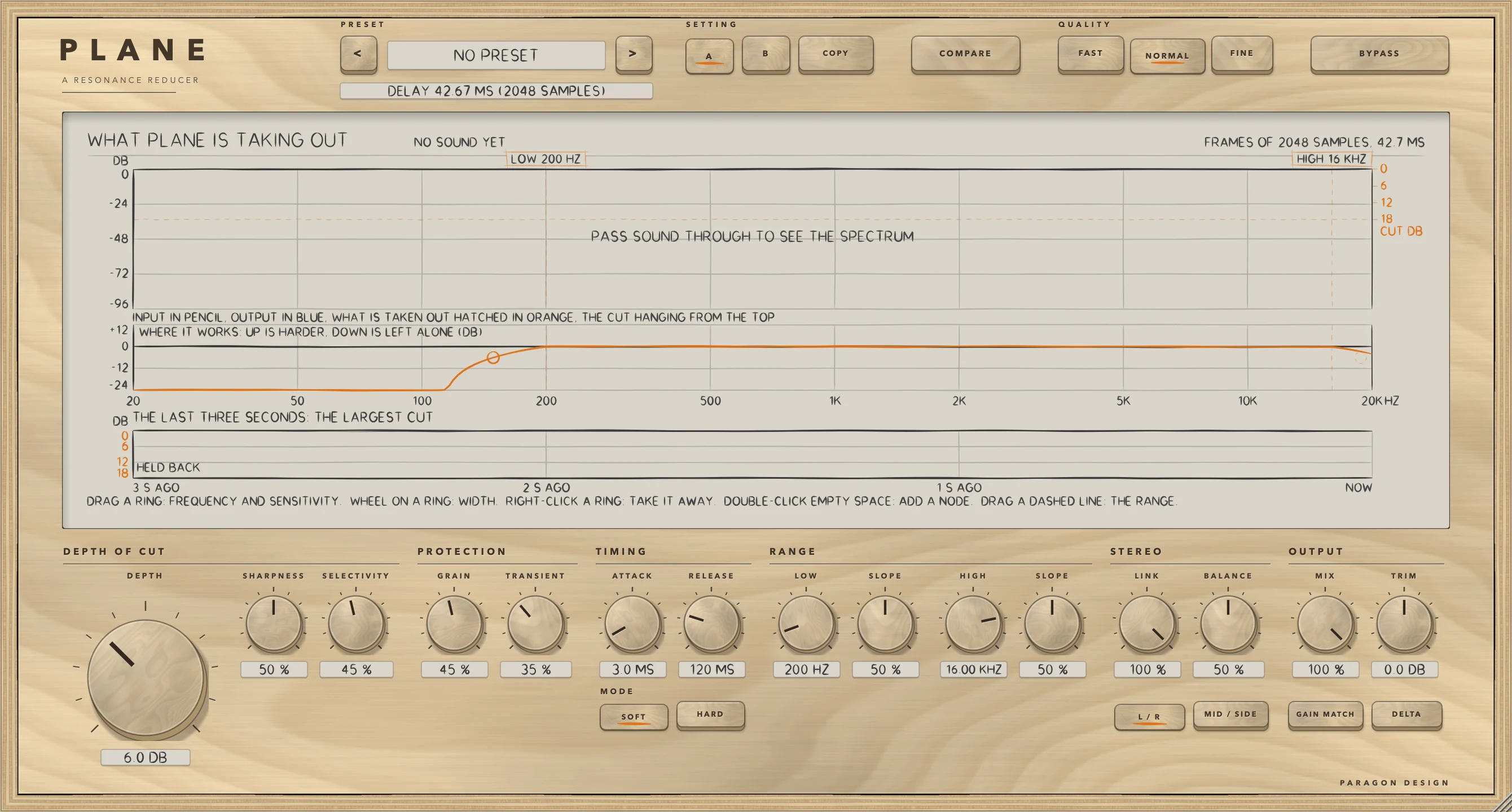Select HARD mode
This screenshot has width=1512, height=812.
coord(710,714)
